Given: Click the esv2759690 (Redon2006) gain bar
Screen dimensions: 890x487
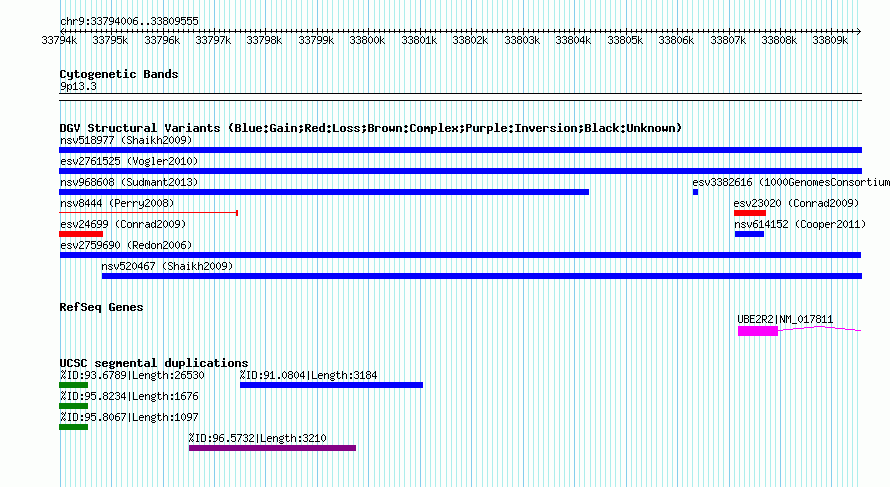Looking at the screenshot, I should click(460, 255).
